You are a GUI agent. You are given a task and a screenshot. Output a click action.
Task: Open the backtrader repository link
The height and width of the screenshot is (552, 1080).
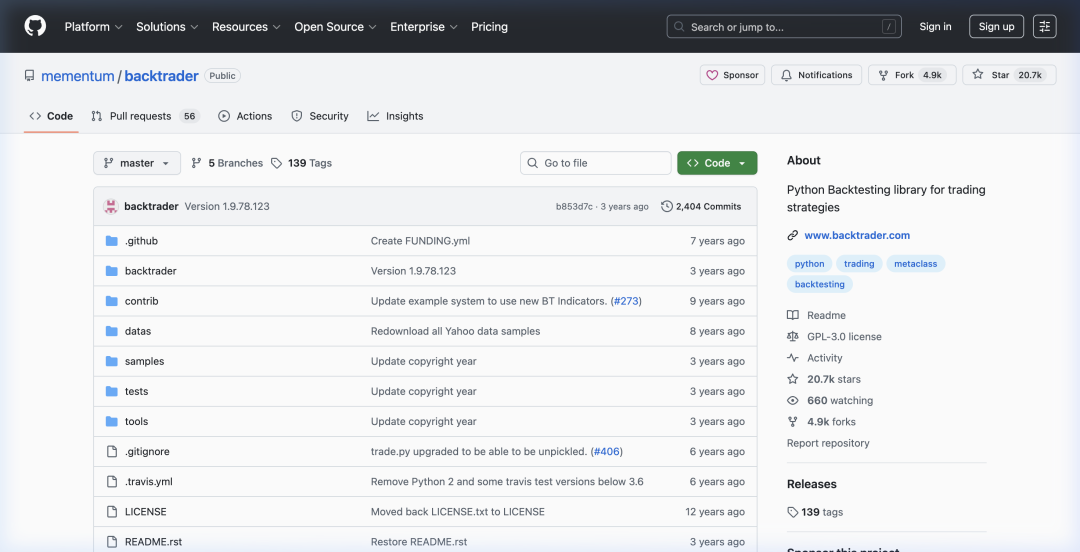pyautogui.click(x=161, y=76)
